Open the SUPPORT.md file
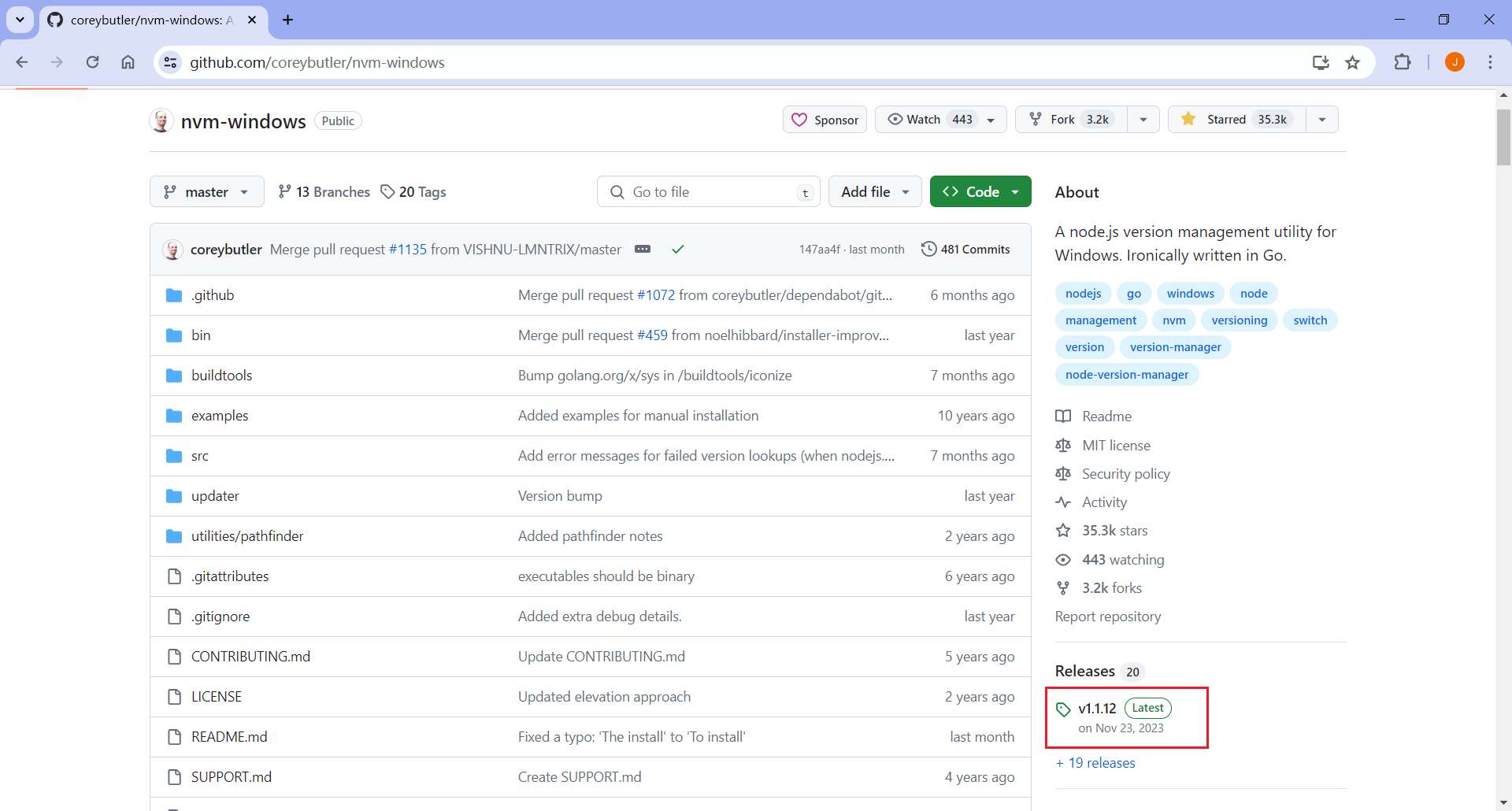The height and width of the screenshot is (811, 1512). [x=232, y=777]
